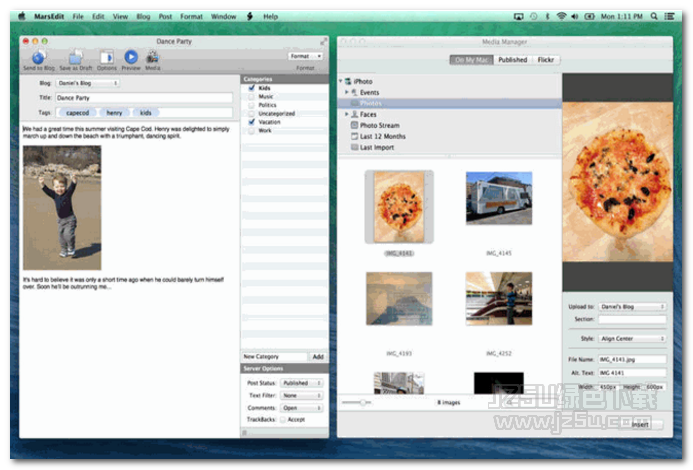The width and height of the screenshot is (693, 470).
Task: Click the New Category input field
Action: pos(274,356)
